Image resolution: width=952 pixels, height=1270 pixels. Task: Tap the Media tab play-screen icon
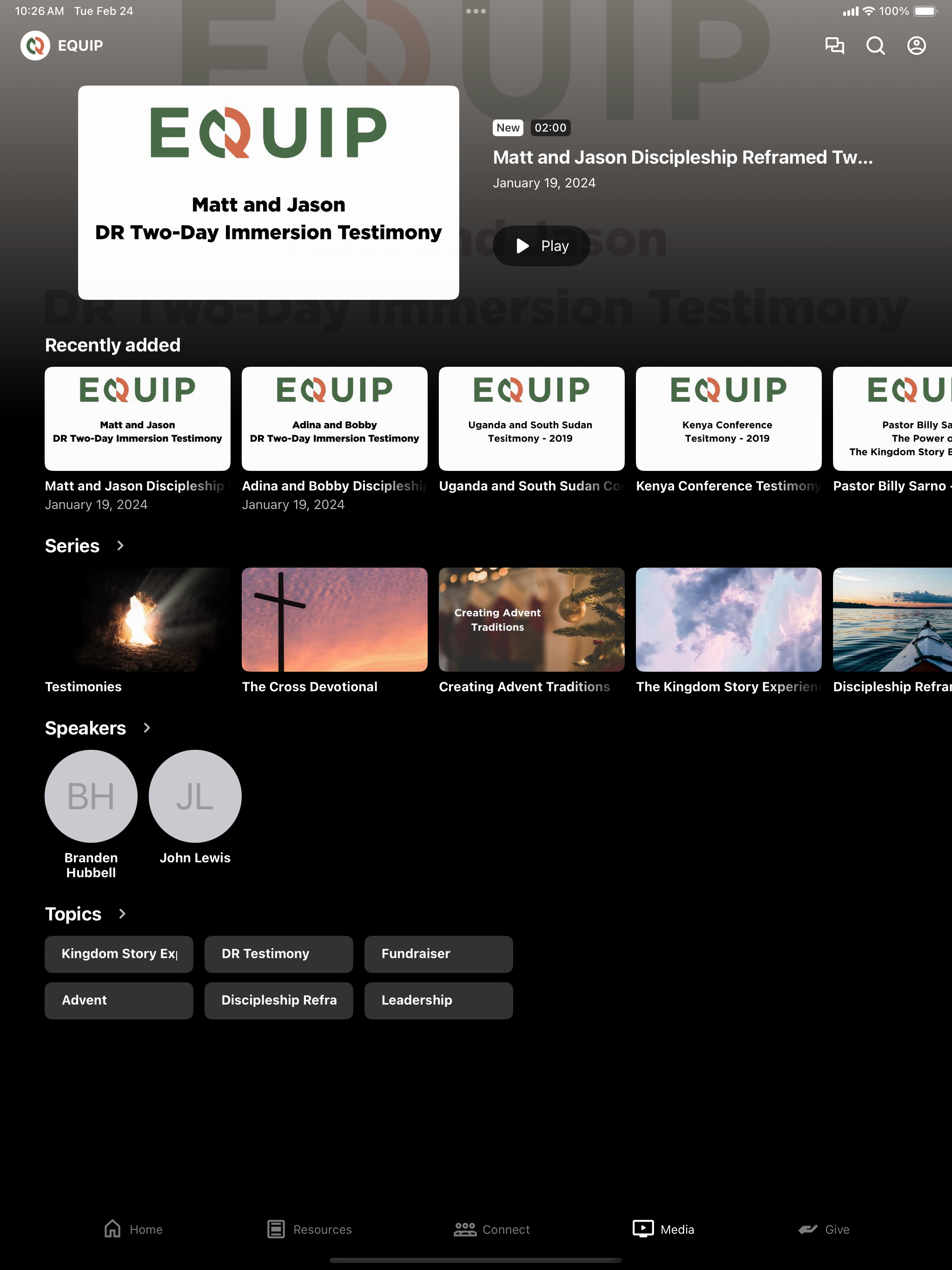[643, 1229]
